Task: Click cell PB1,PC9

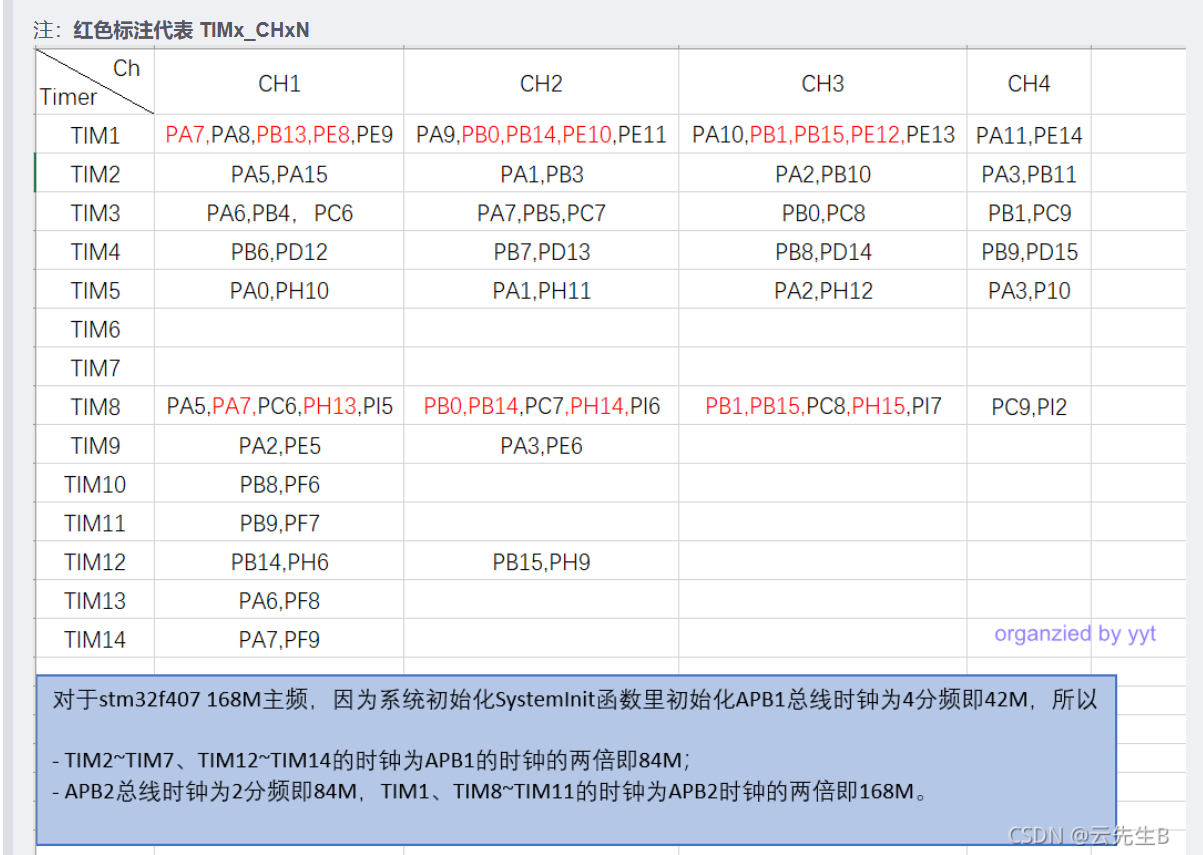Action: [1029, 213]
